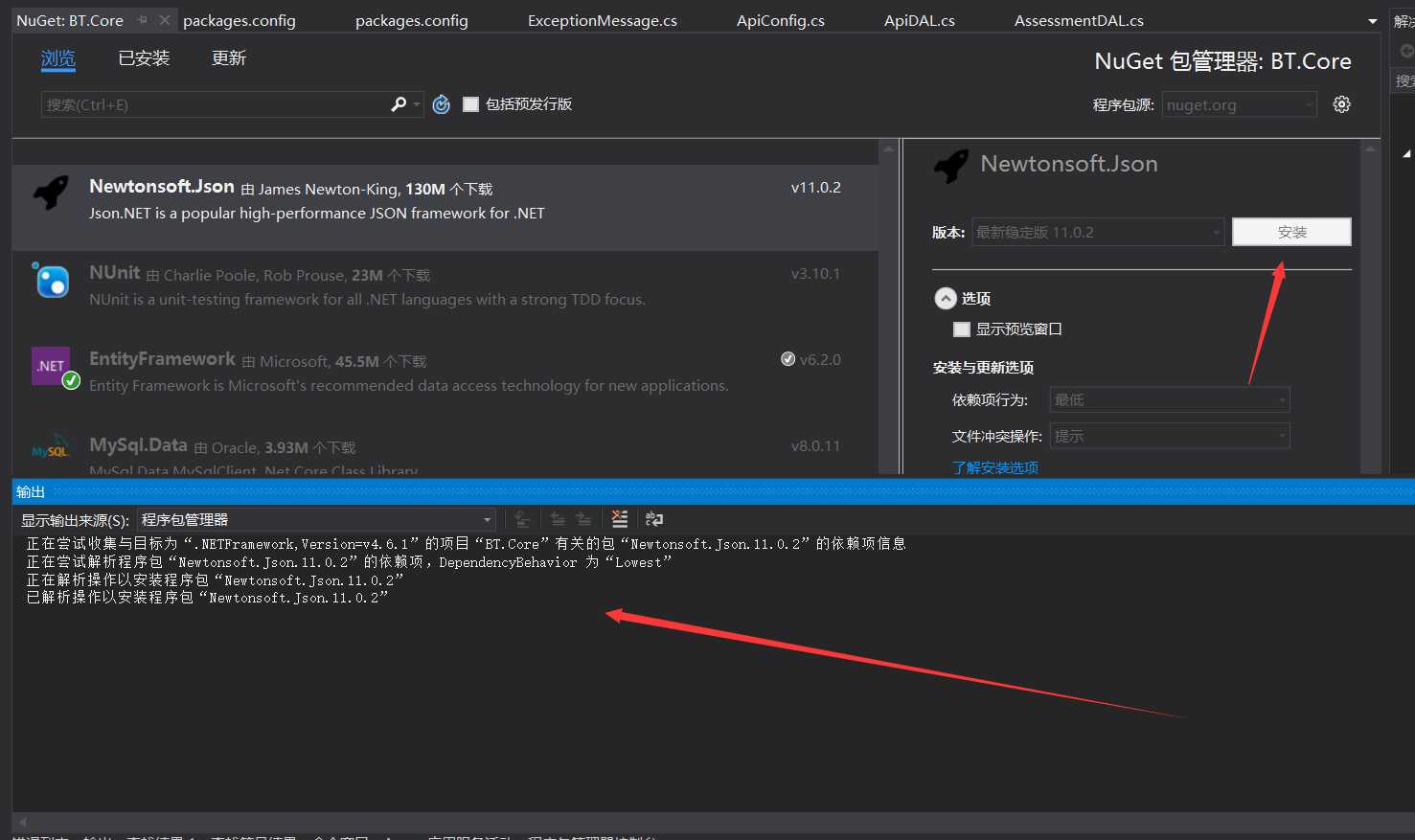This screenshot has width=1415, height=840.
Task: Open the 了解安装选项 link
Action: (x=994, y=467)
